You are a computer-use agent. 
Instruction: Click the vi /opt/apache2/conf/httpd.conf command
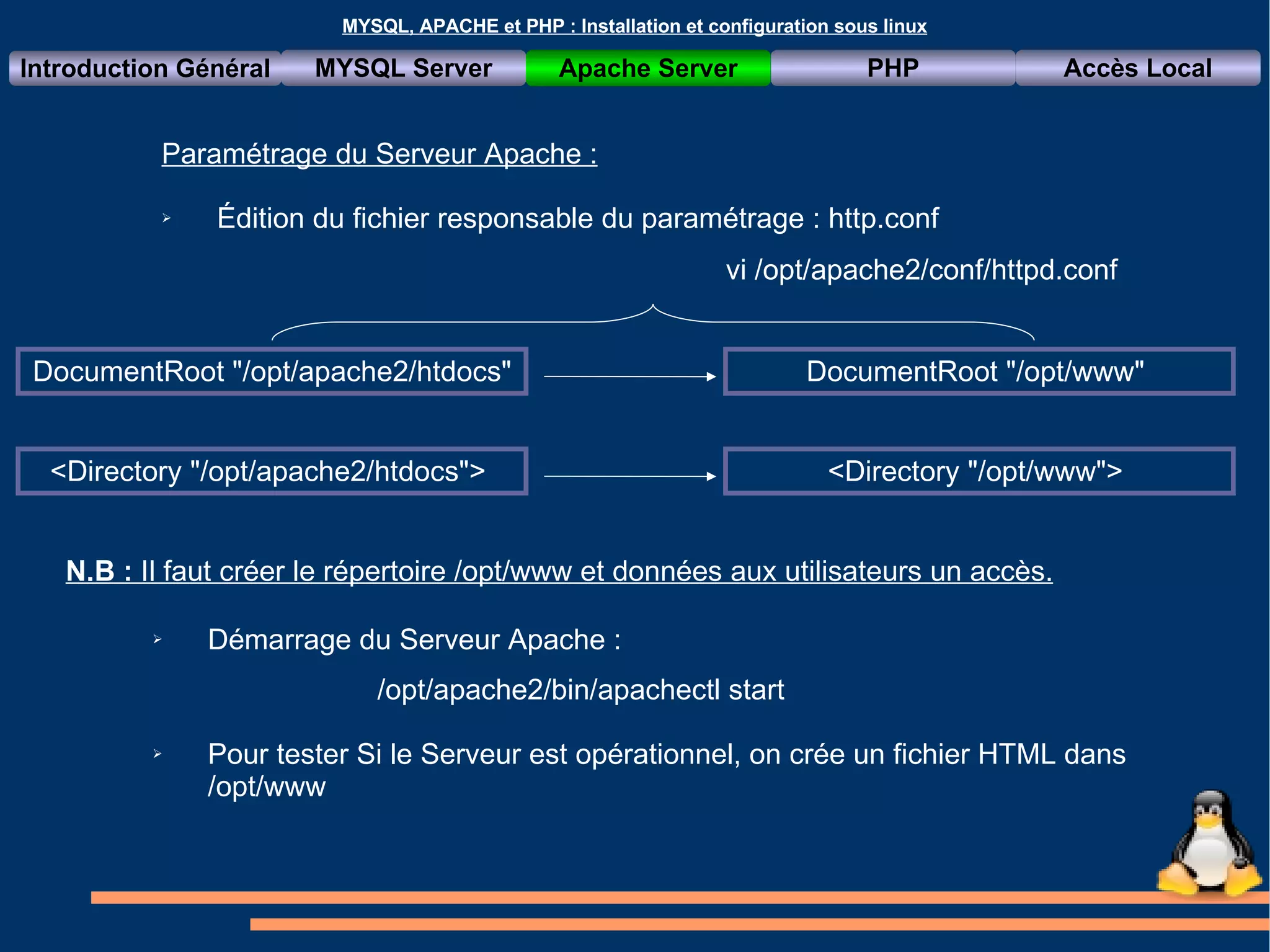[921, 270]
